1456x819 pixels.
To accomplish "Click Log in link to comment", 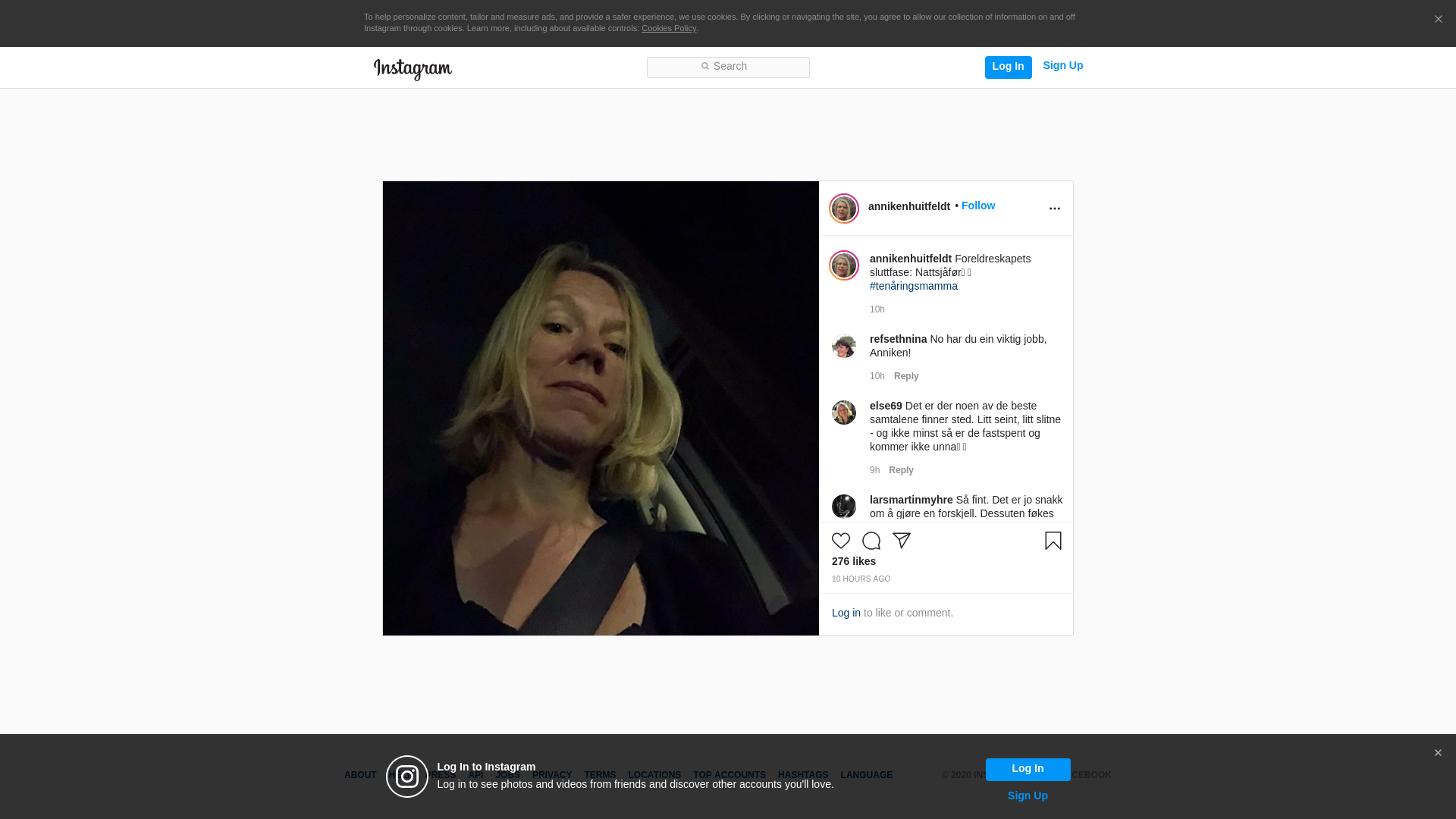I will pos(846,613).
